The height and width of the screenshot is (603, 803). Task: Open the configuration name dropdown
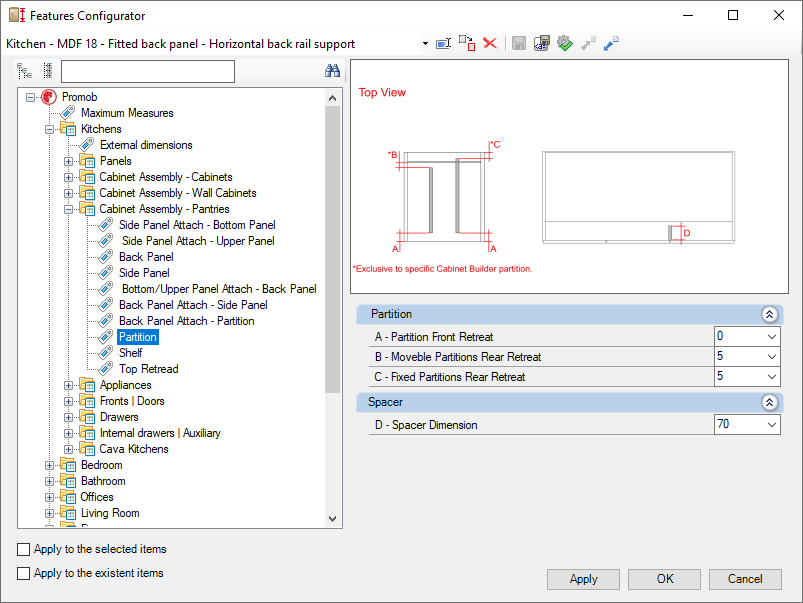pos(425,44)
